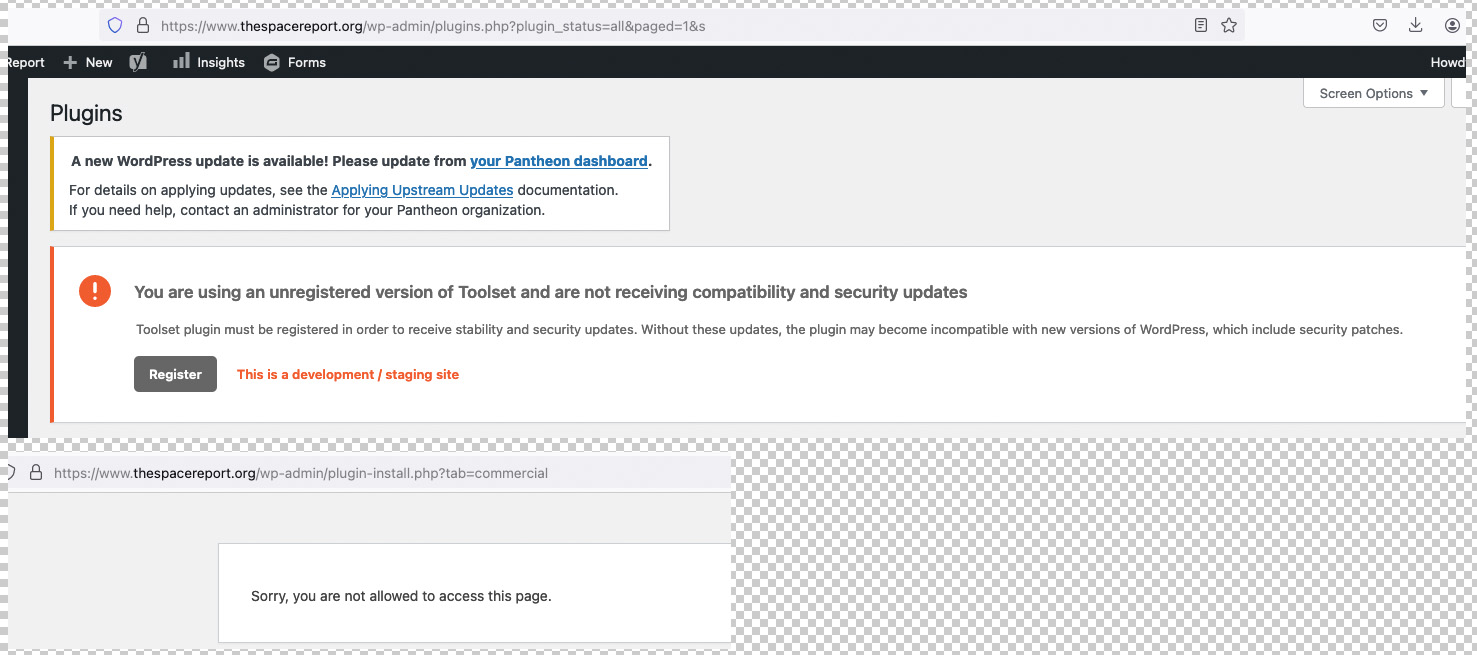
Task: Click the orange Toolset warning icon
Action: pos(95,291)
